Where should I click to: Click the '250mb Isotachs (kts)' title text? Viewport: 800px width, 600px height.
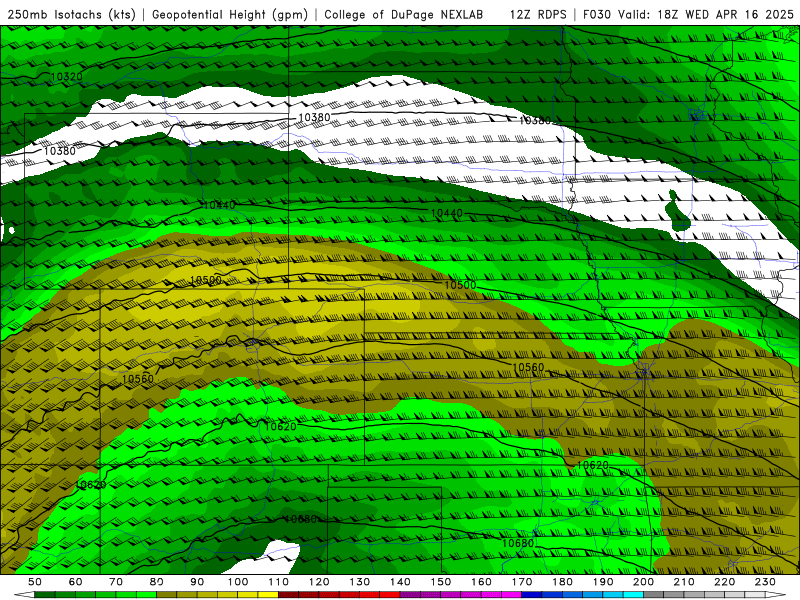pos(71,15)
